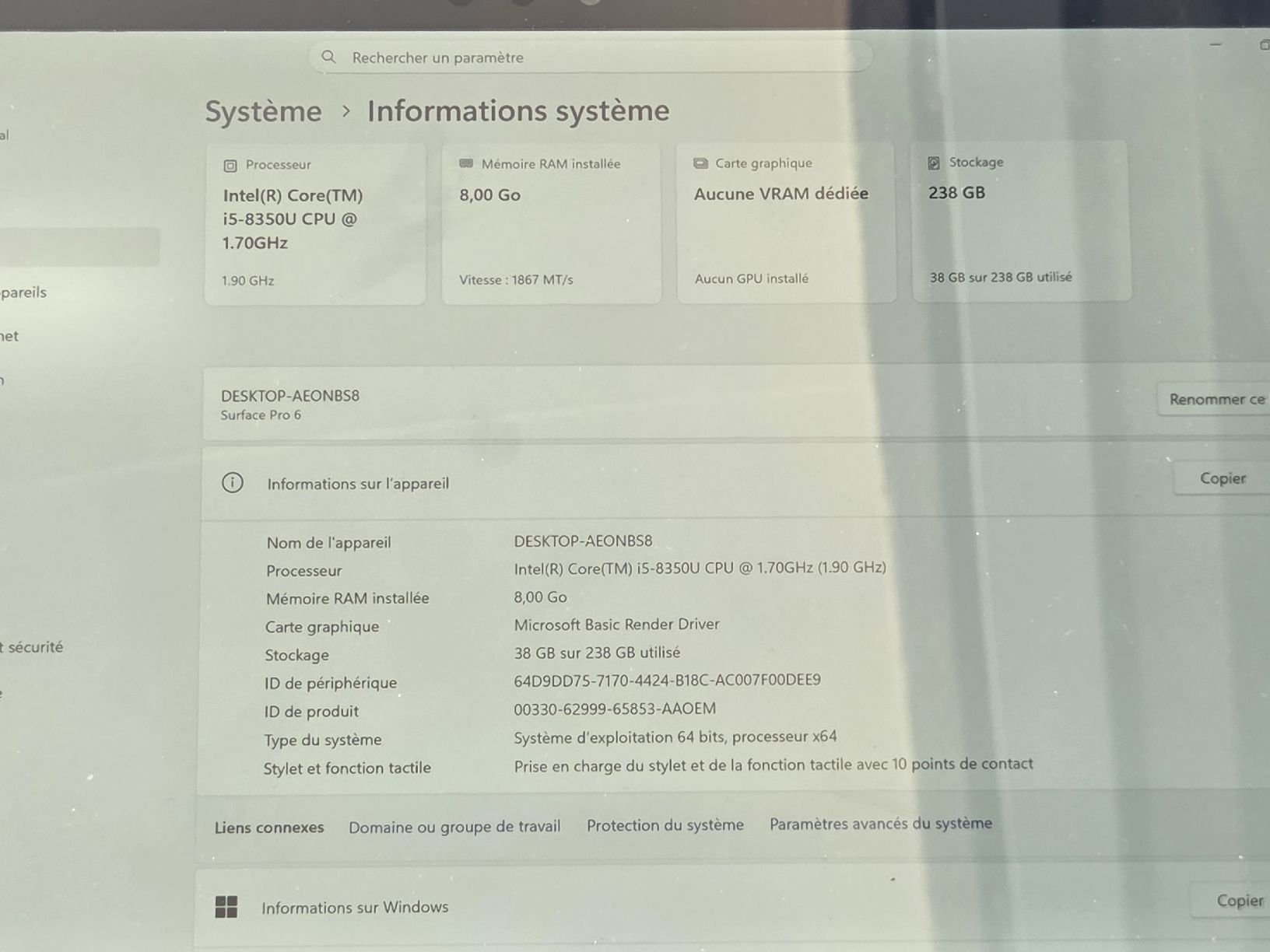Open Paramètres avancés du système link
The height and width of the screenshot is (952, 1270).
tap(881, 824)
